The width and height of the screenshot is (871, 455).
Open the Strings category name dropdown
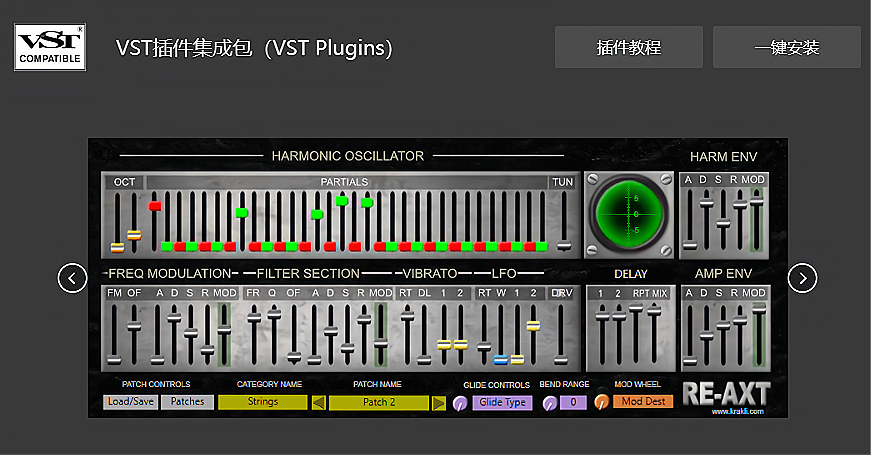point(262,402)
